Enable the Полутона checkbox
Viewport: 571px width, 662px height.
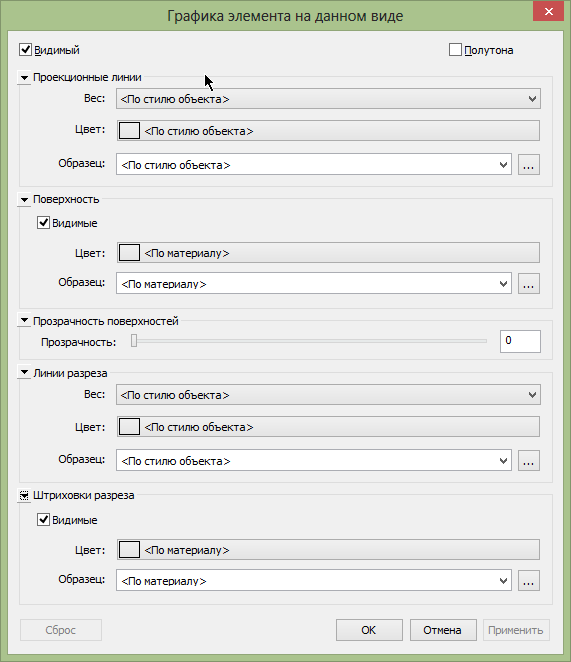click(455, 50)
